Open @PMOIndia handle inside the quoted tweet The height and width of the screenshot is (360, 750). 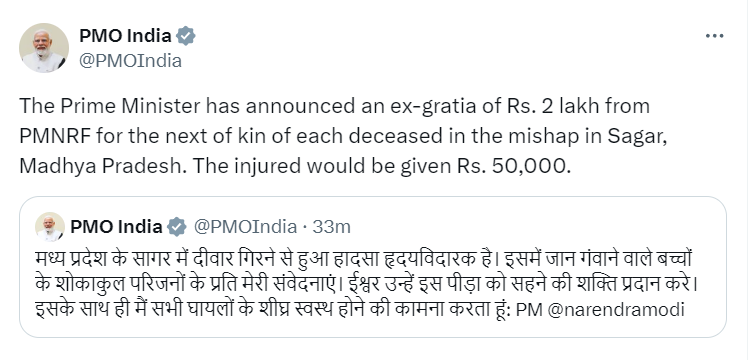tap(244, 227)
